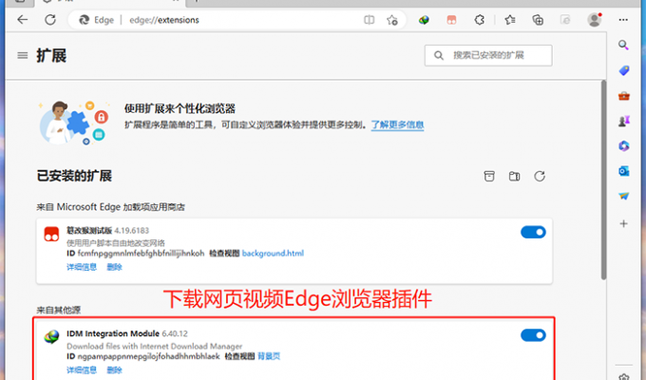Open the split screen icon in the address bar

click(369, 20)
